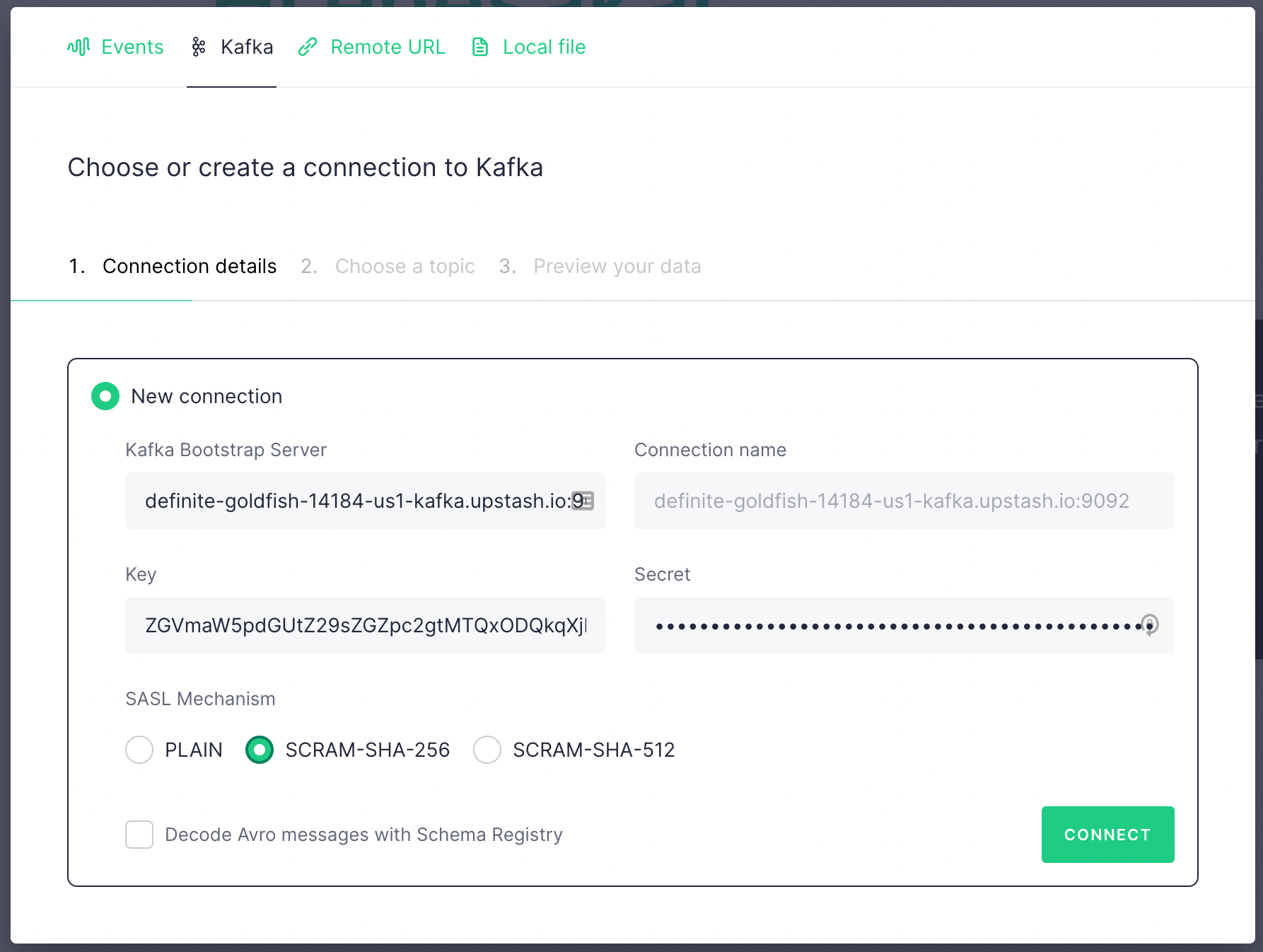
Task: Click the Local file document icon
Action: (x=480, y=47)
